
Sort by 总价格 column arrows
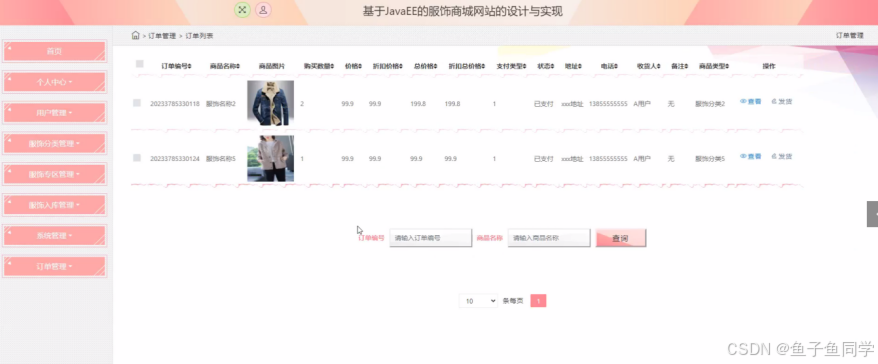(435, 66)
